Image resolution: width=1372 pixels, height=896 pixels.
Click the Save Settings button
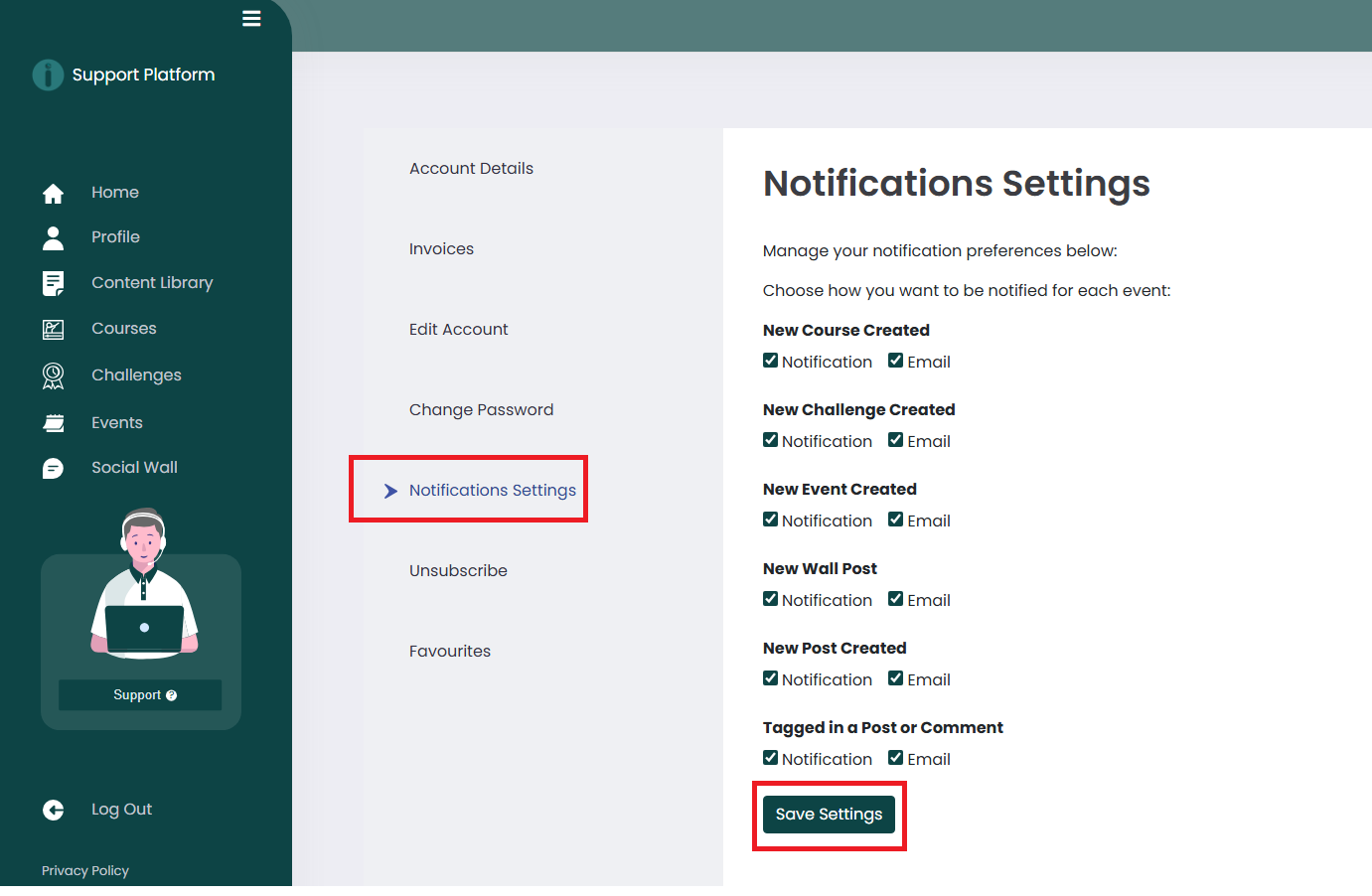pos(829,815)
